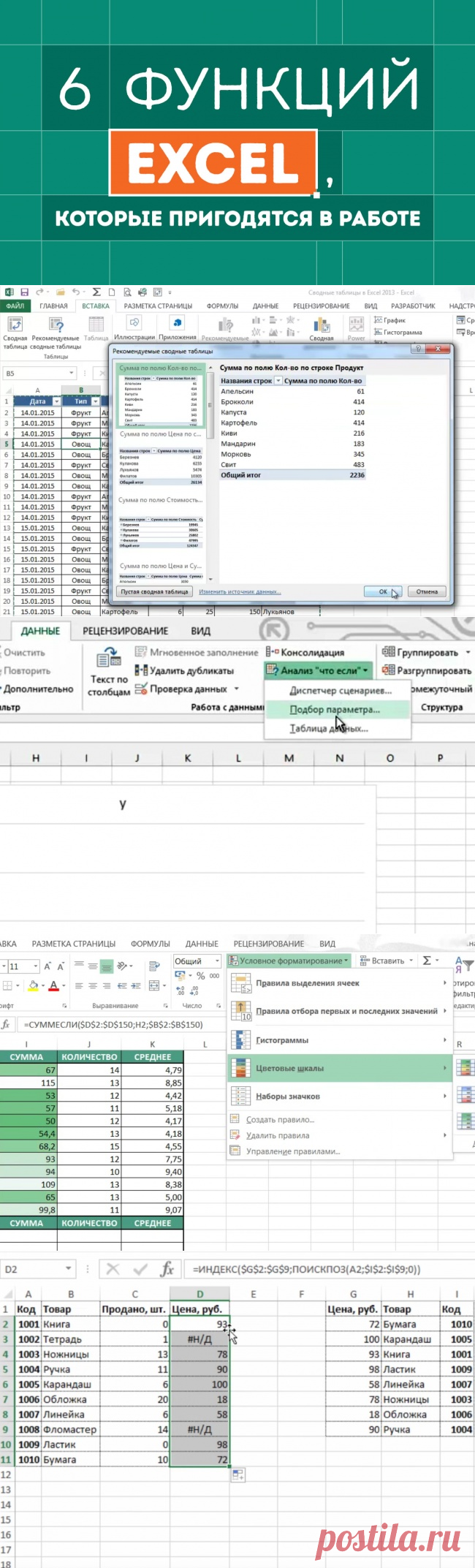This screenshot has height=1568, width=475.
Task: Toggle the highlighted center vertical alignment button
Action: point(107,966)
